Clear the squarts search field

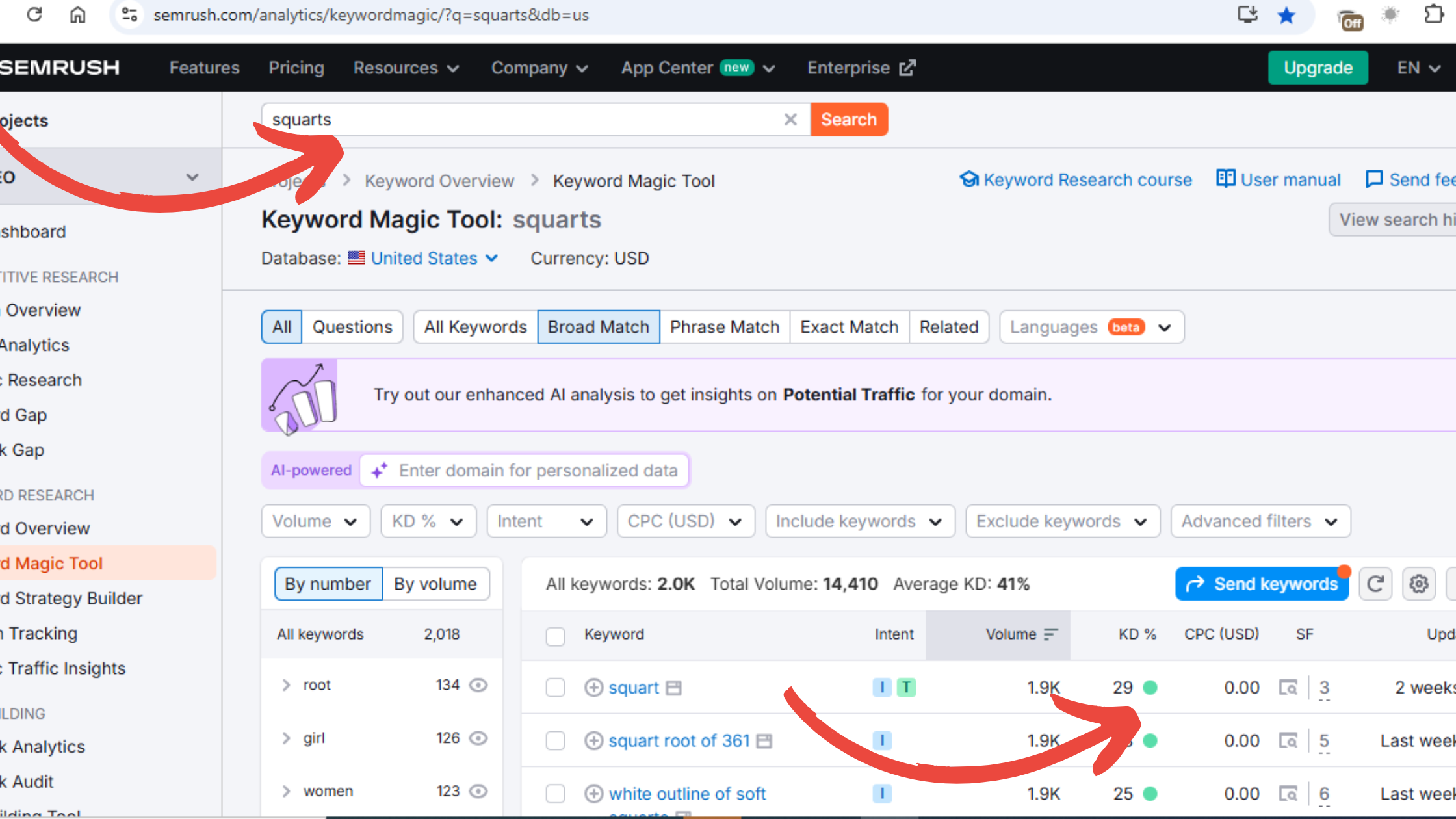click(790, 120)
